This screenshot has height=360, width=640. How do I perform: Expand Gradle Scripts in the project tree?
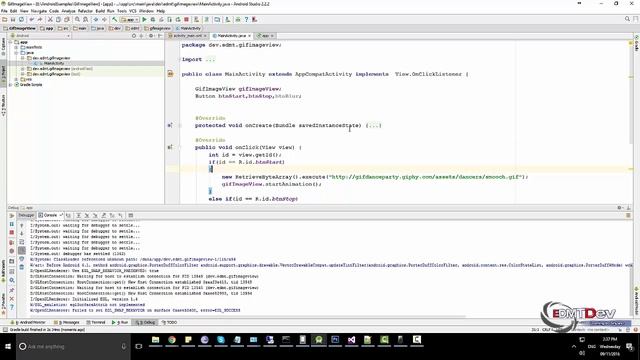[x=11, y=84]
